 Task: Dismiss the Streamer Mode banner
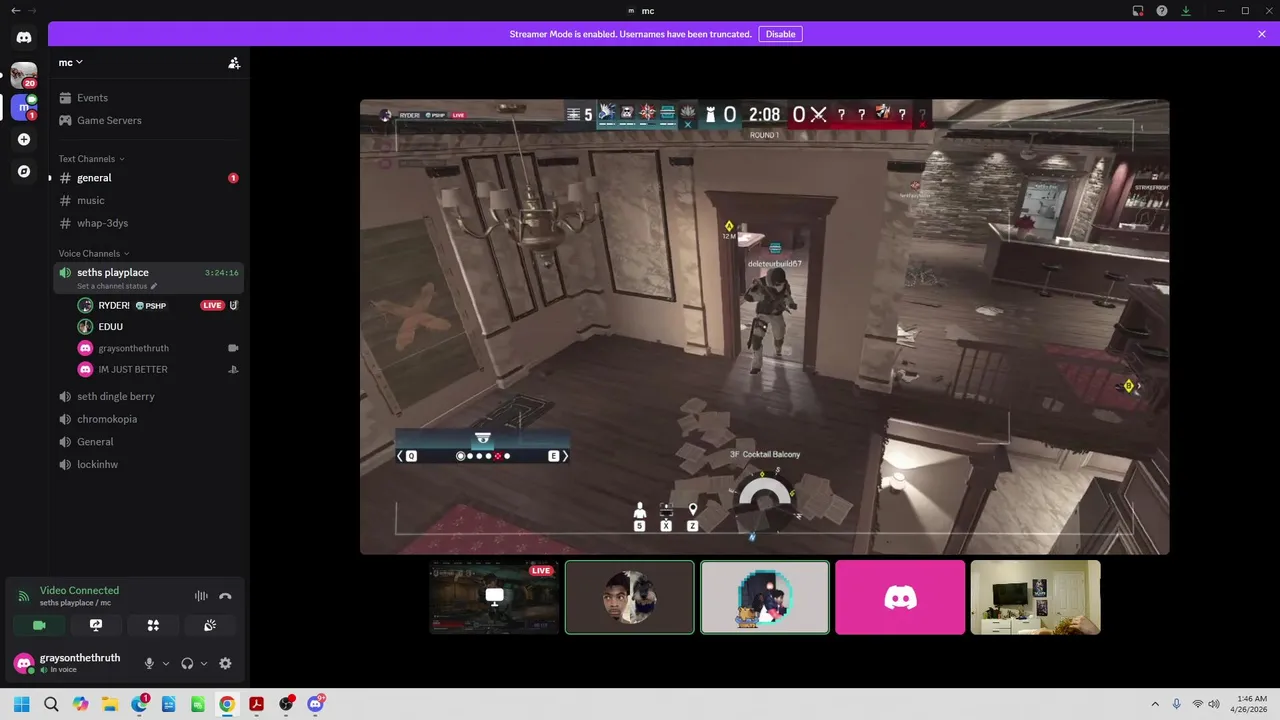(1262, 34)
